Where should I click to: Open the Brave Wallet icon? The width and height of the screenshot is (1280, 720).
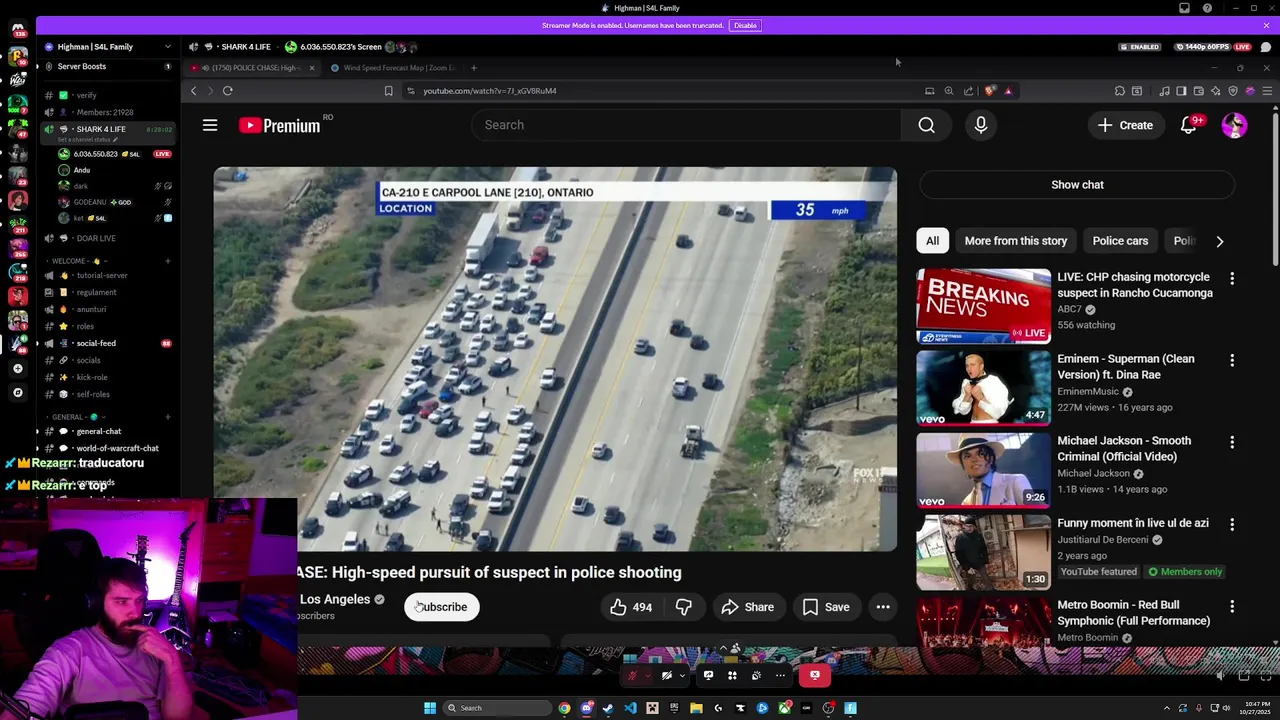click(1199, 91)
